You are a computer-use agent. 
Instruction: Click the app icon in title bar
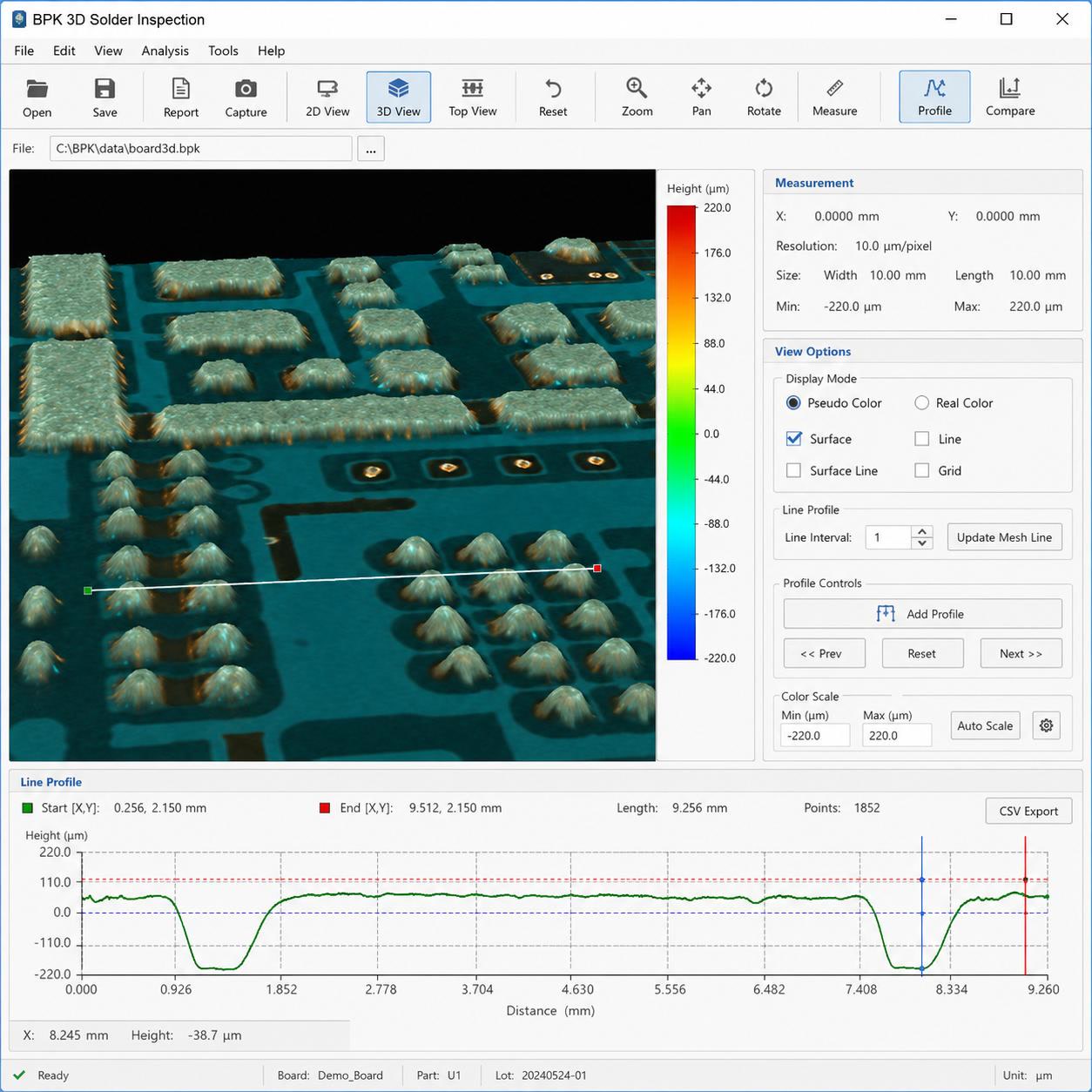point(19,19)
